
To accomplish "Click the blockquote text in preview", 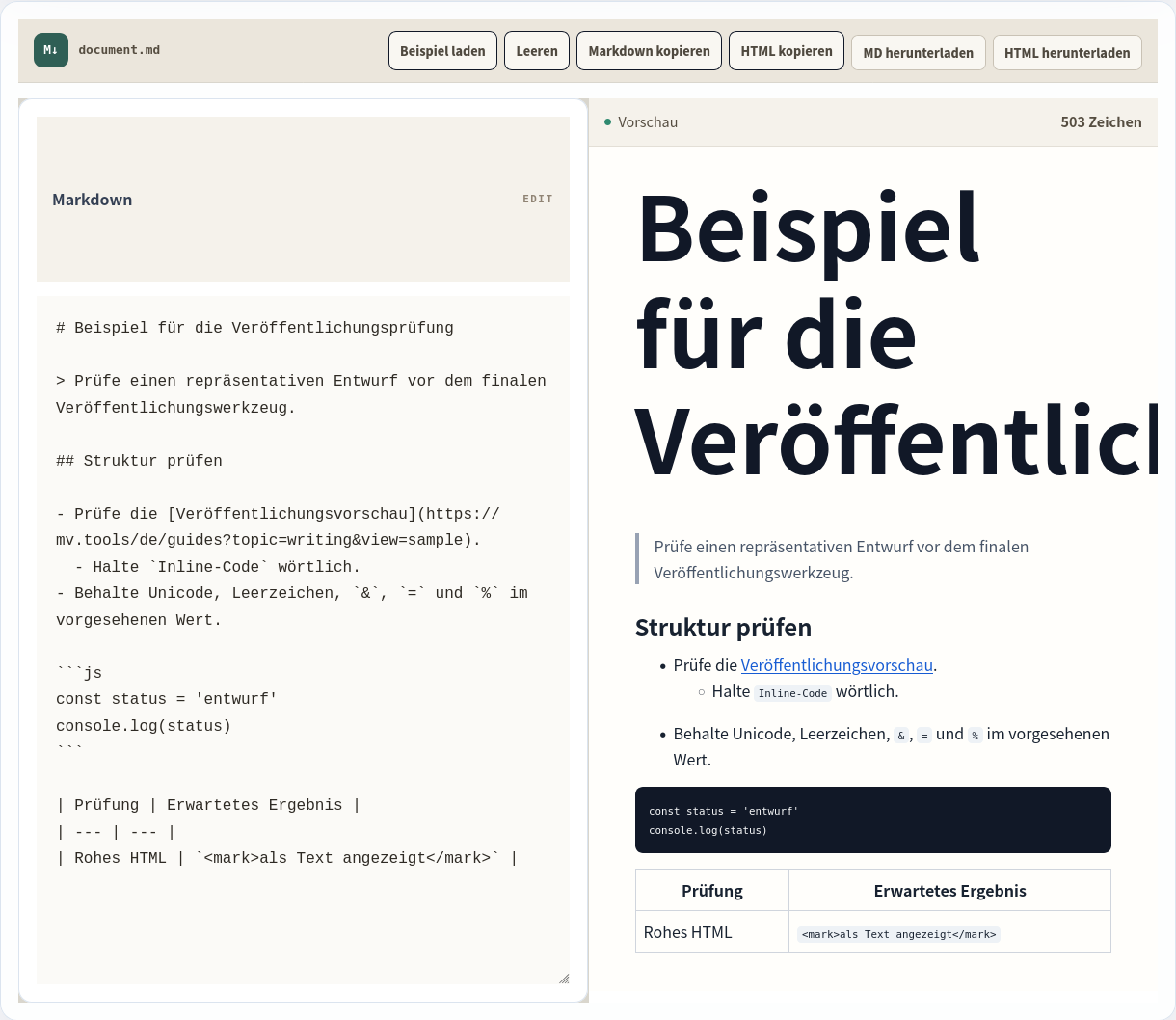I will pos(842,559).
